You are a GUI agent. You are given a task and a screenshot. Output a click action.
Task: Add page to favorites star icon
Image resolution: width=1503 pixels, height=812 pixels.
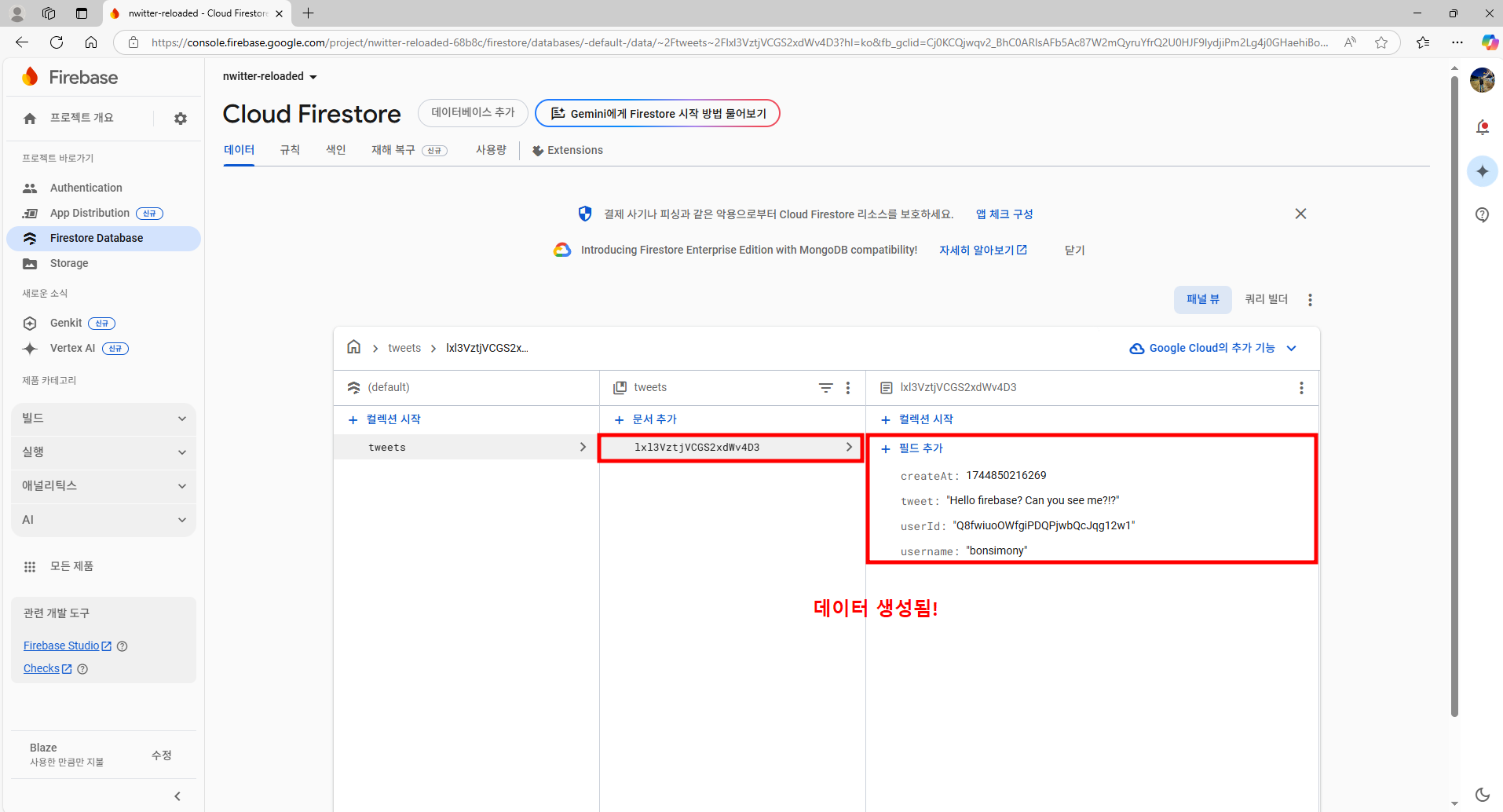tap(1381, 42)
